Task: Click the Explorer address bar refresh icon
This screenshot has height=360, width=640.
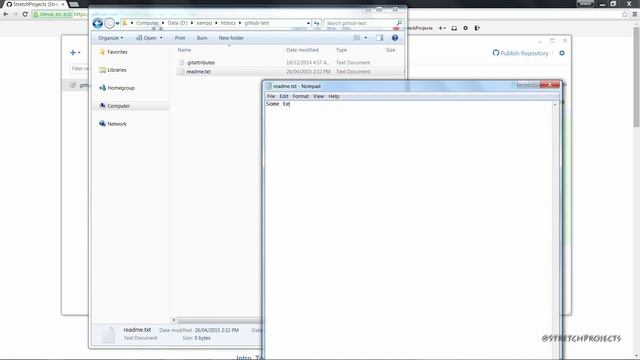Action: coord(317,23)
